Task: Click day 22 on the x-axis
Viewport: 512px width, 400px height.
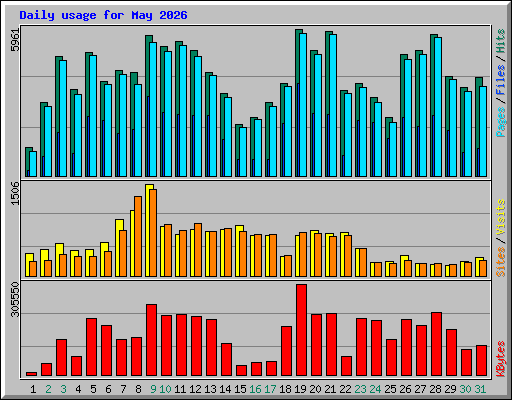Action: [345, 389]
